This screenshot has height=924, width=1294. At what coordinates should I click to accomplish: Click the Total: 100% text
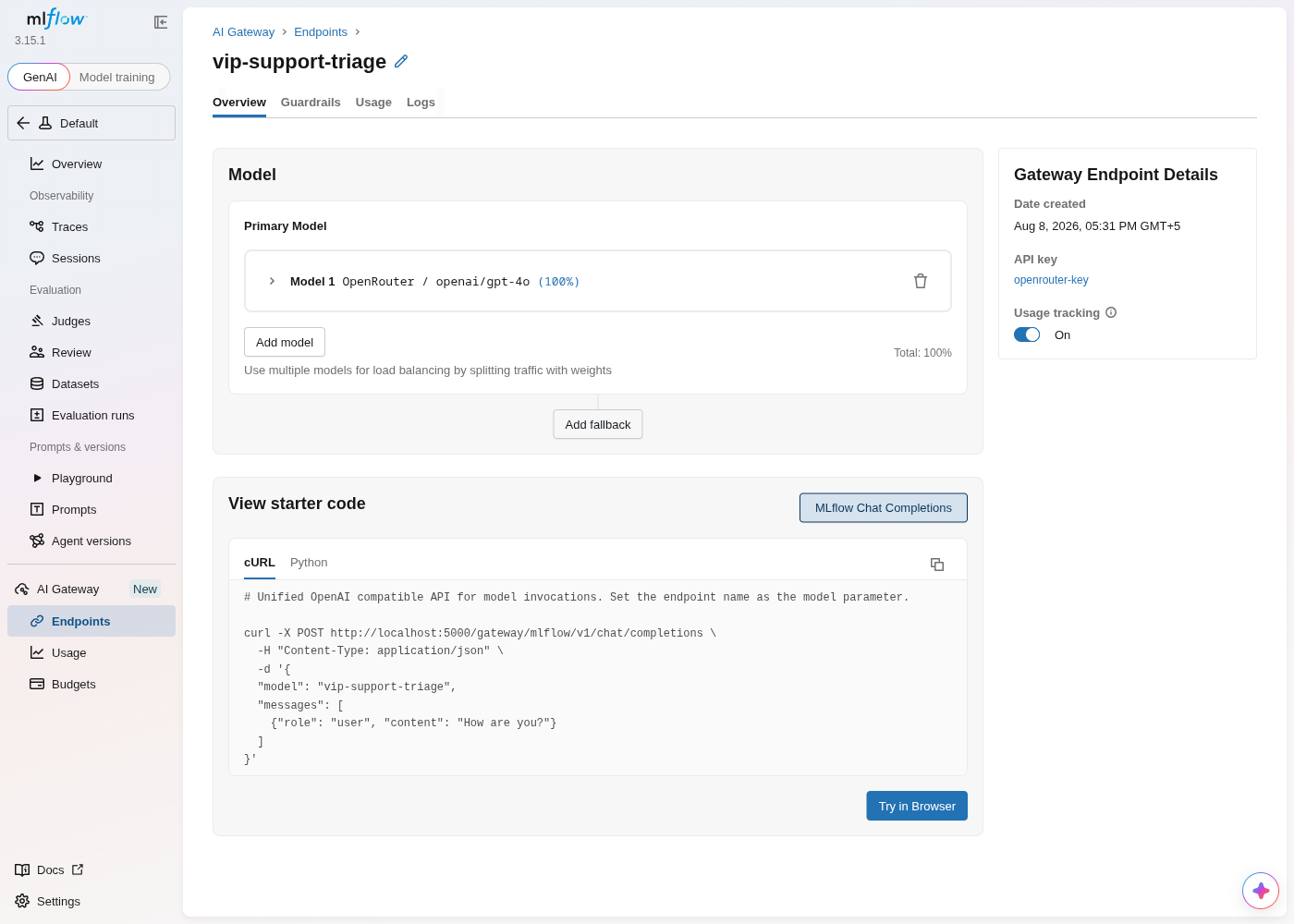click(x=922, y=353)
